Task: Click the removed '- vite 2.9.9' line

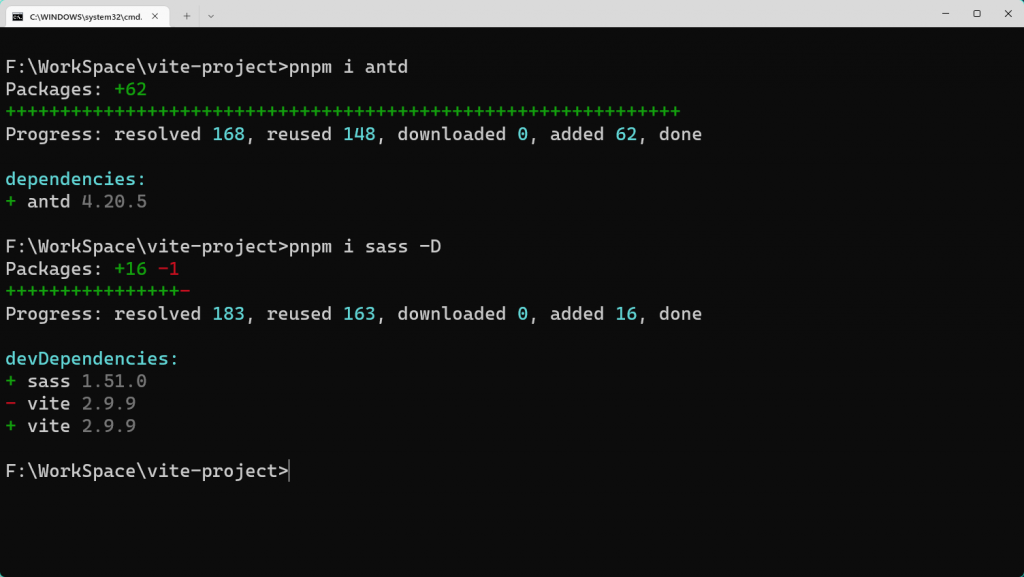Action: pyautogui.click(x=71, y=403)
